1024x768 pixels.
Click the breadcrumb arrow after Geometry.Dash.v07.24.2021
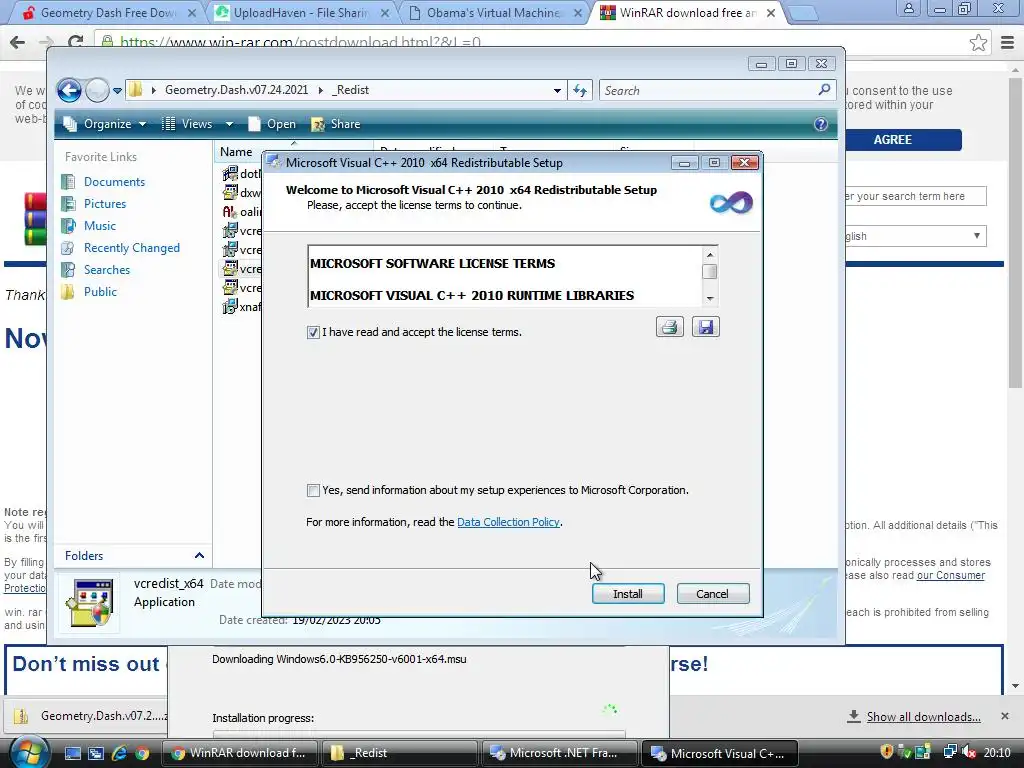pyautogui.click(x=321, y=90)
